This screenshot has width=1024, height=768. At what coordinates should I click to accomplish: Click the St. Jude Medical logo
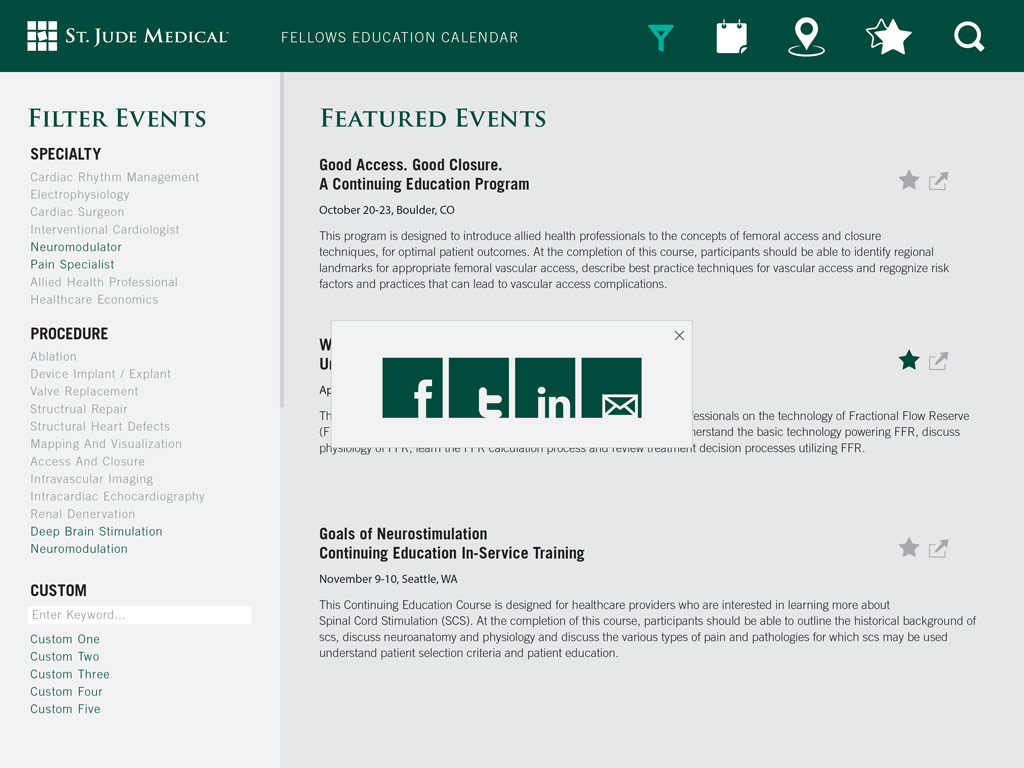pos(127,36)
